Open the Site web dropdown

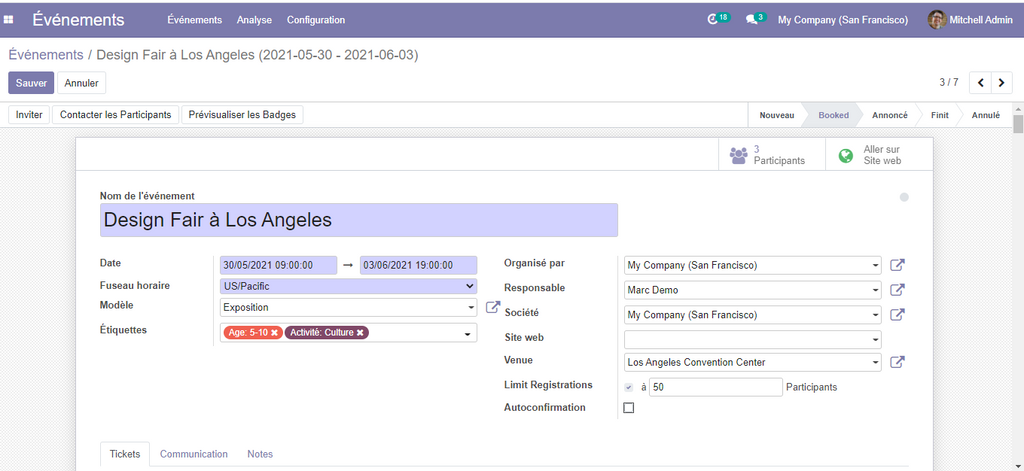click(x=875, y=340)
